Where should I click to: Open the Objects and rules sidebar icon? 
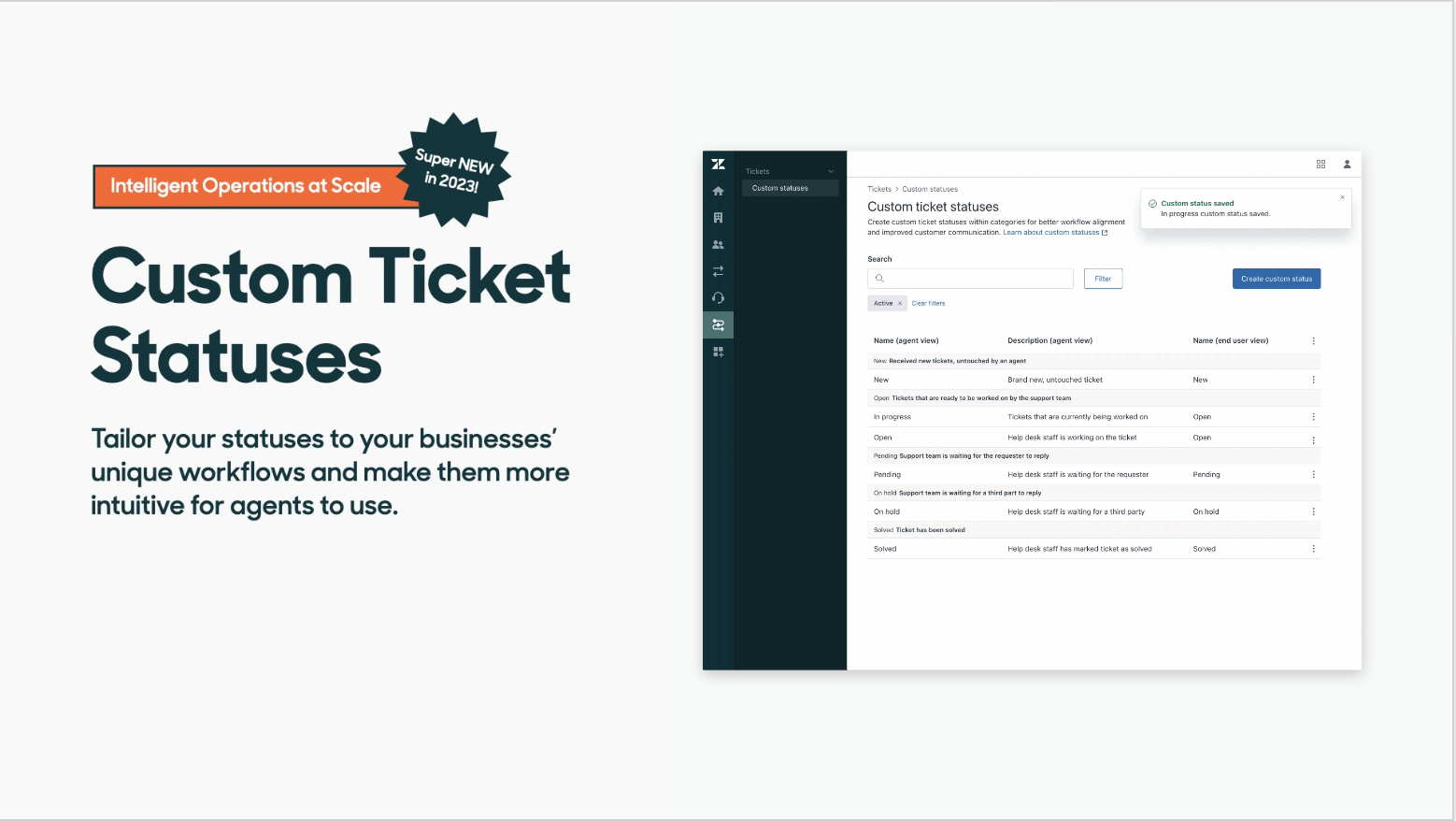pos(718,325)
